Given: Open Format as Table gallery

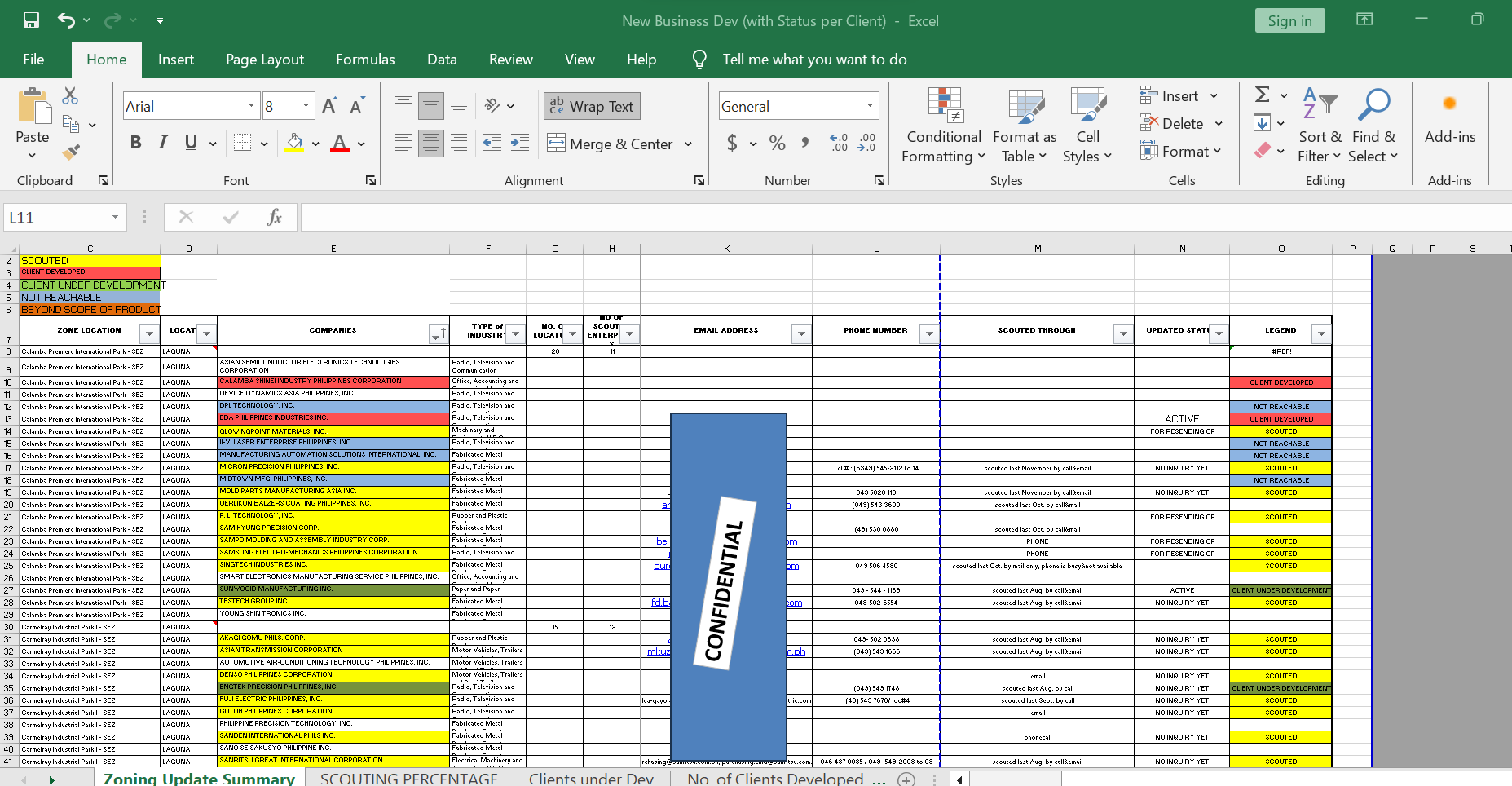Looking at the screenshot, I should pyautogui.click(x=1025, y=126).
